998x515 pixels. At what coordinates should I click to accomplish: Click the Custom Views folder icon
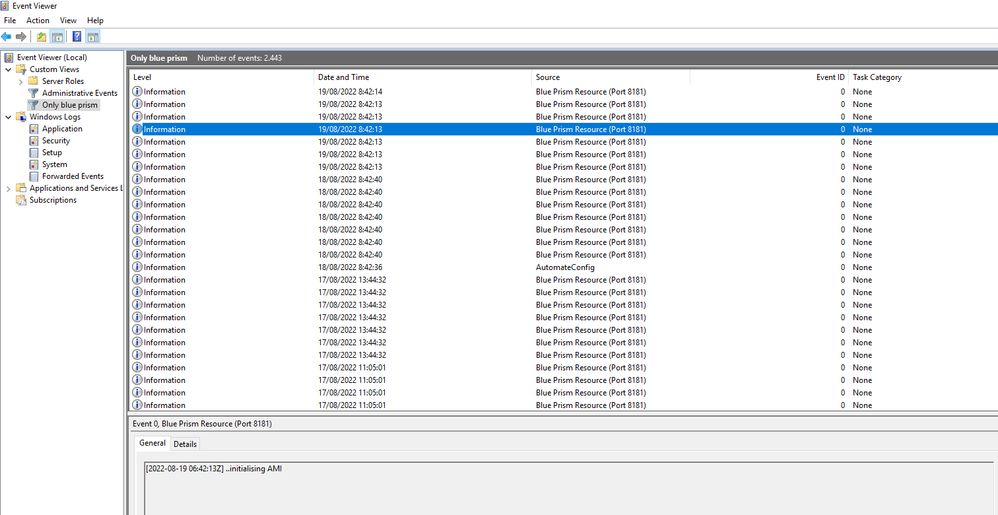(21, 69)
